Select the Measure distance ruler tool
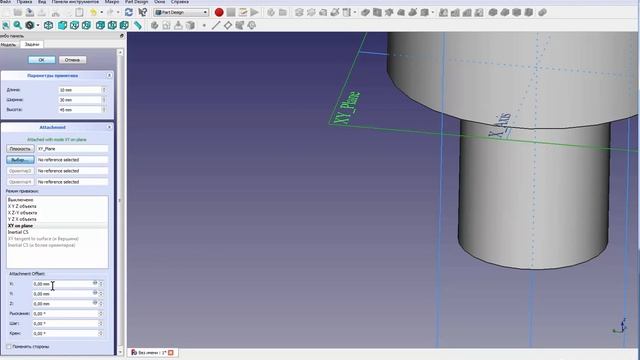This screenshot has height=360, width=640. (x=138, y=25)
